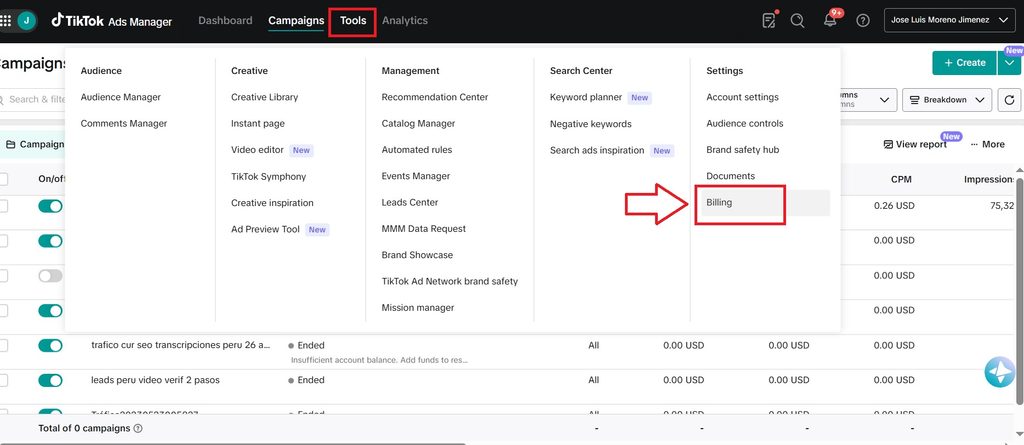Viewport: 1024px width, 445px height.
Task: Open Documents settings
Action: coord(730,176)
